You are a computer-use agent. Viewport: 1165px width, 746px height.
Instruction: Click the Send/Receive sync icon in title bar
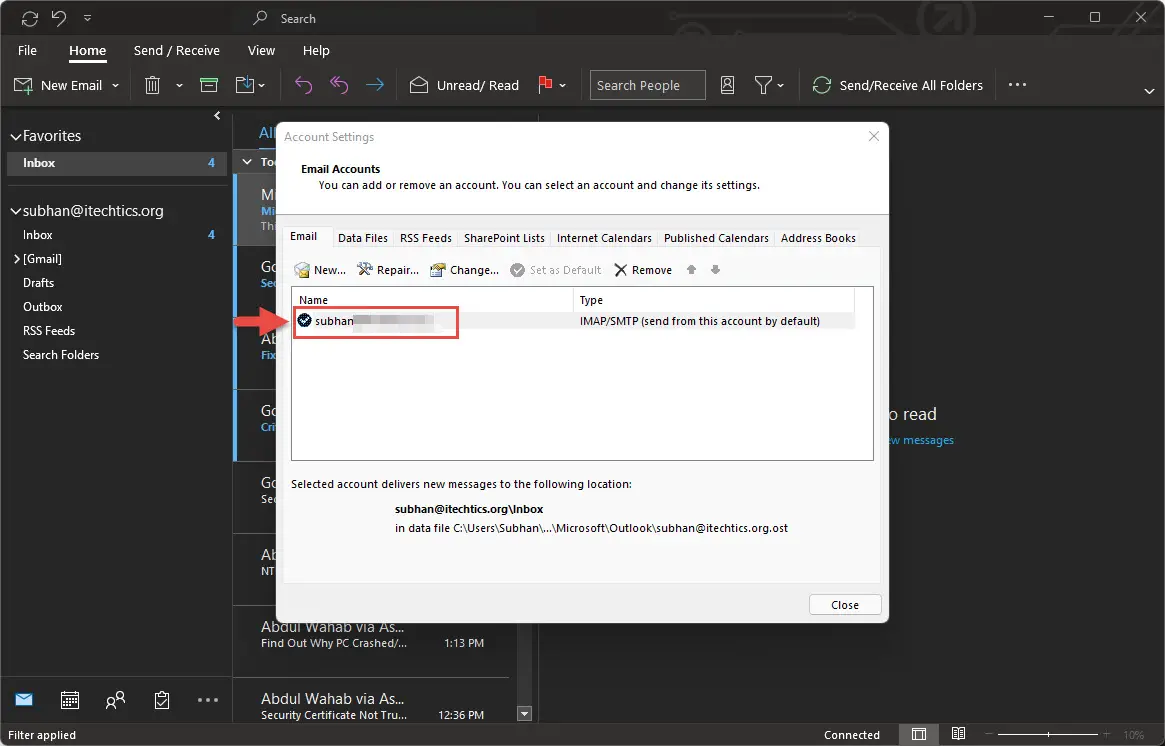pos(30,18)
